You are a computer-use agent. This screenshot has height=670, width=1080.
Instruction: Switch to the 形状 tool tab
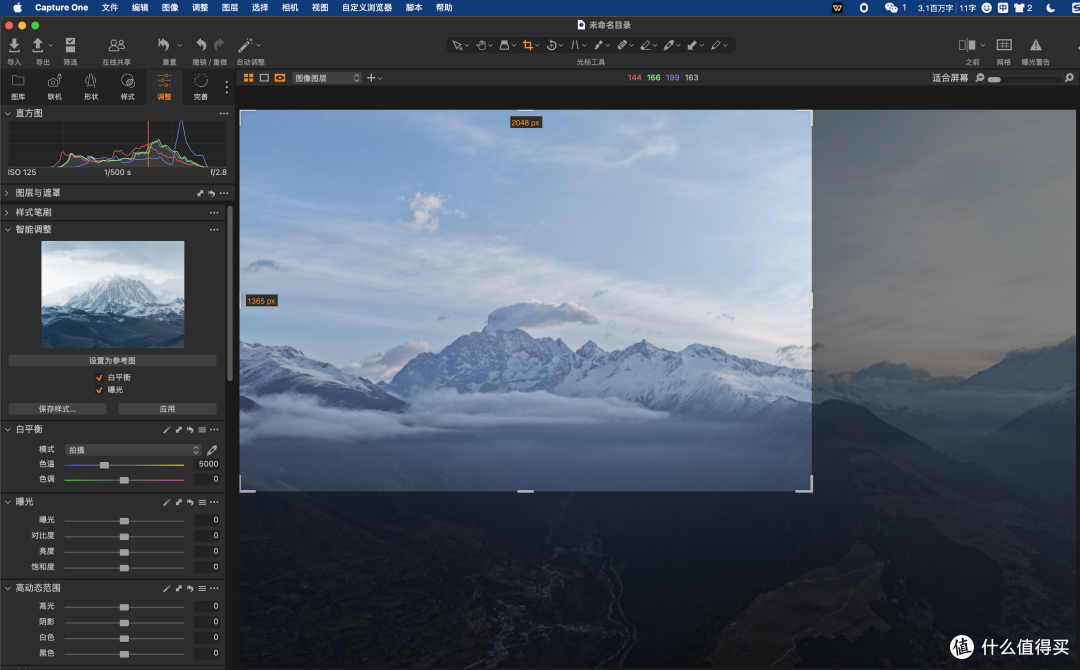point(91,87)
